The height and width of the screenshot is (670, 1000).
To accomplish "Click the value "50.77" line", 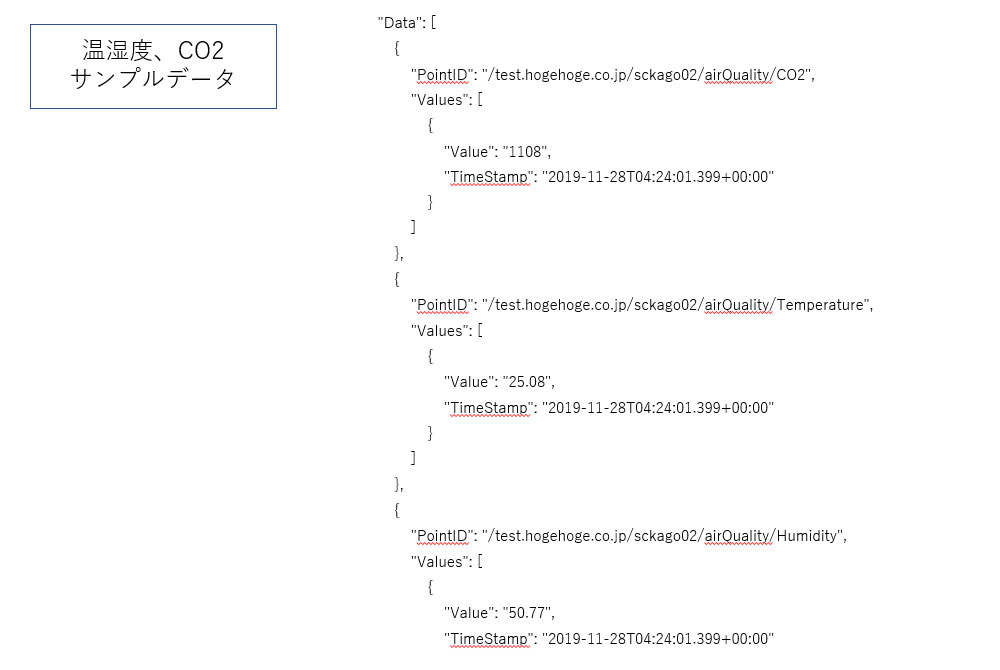I will (498, 612).
